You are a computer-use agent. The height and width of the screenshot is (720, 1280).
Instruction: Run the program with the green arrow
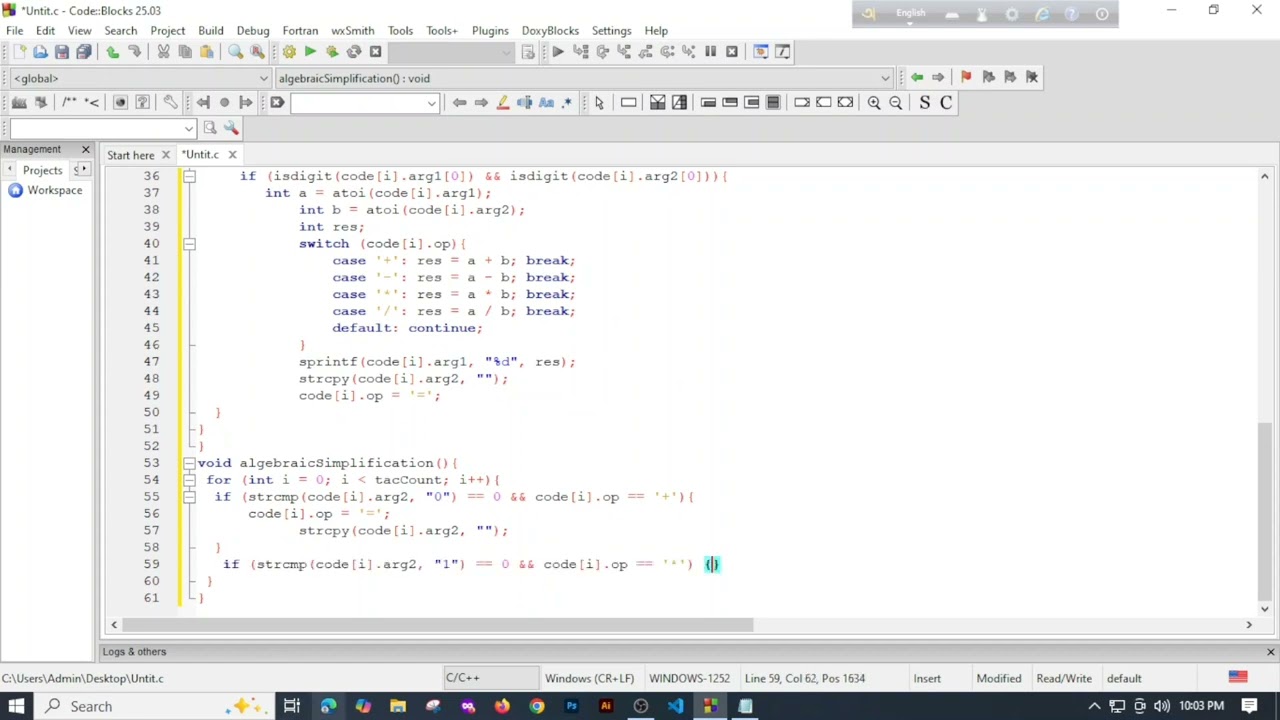[x=310, y=52]
